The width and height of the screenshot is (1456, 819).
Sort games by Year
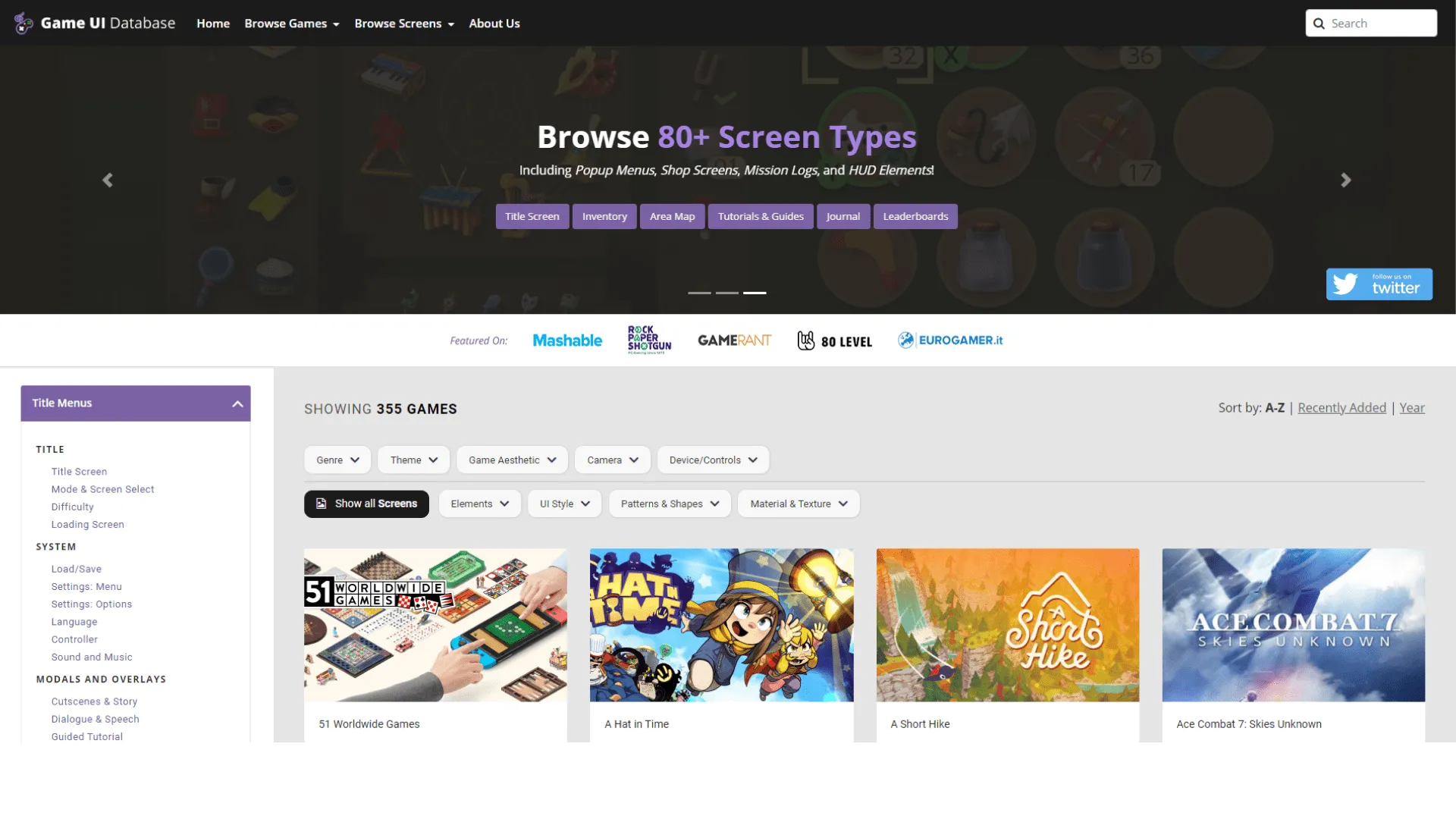click(1412, 408)
